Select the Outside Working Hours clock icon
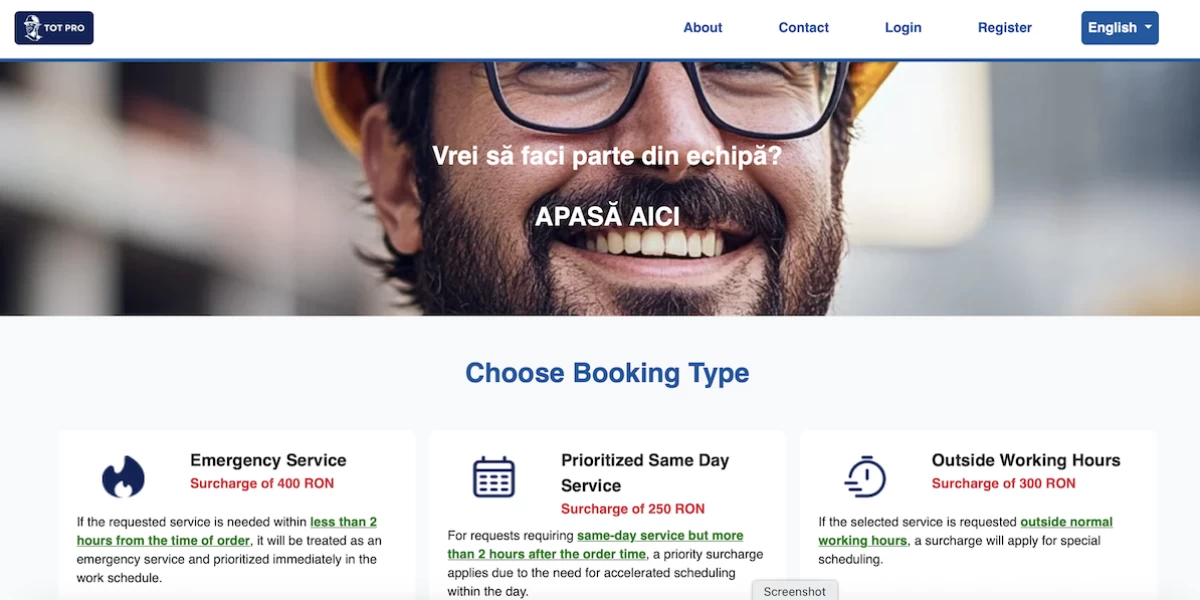 pyautogui.click(x=865, y=477)
